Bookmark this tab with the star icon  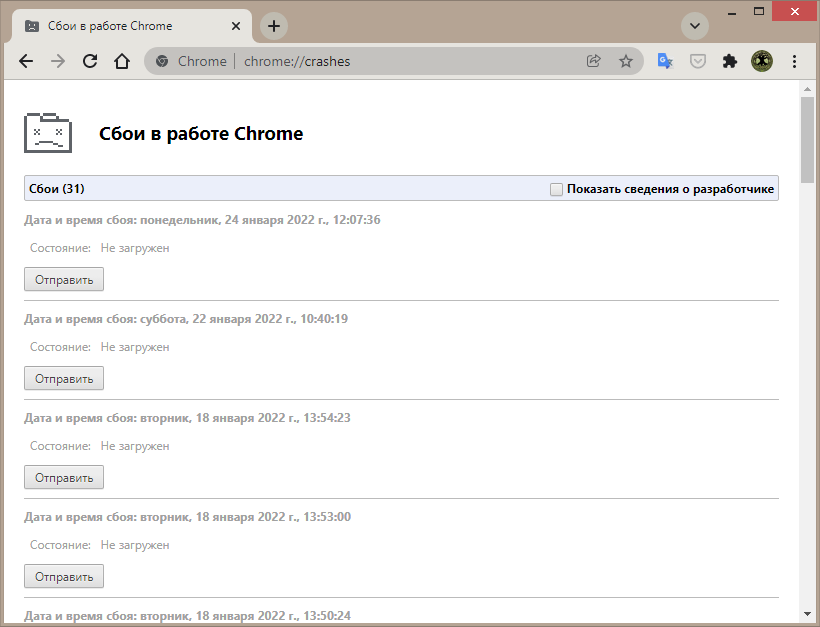click(x=626, y=61)
